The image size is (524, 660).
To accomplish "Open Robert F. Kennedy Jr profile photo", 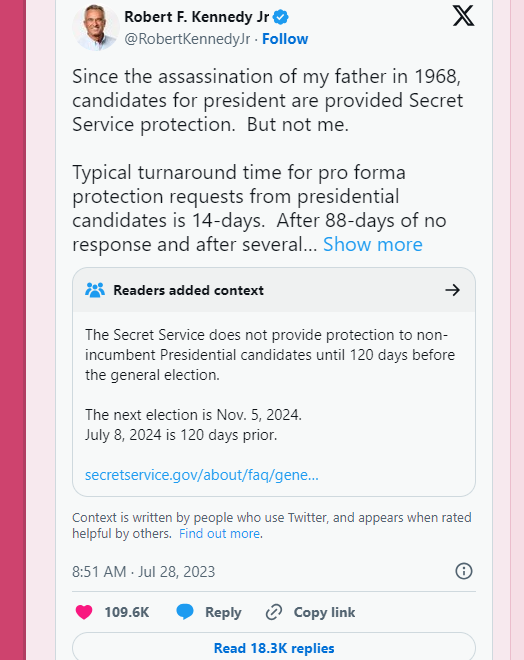I will (x=96, y=27).
